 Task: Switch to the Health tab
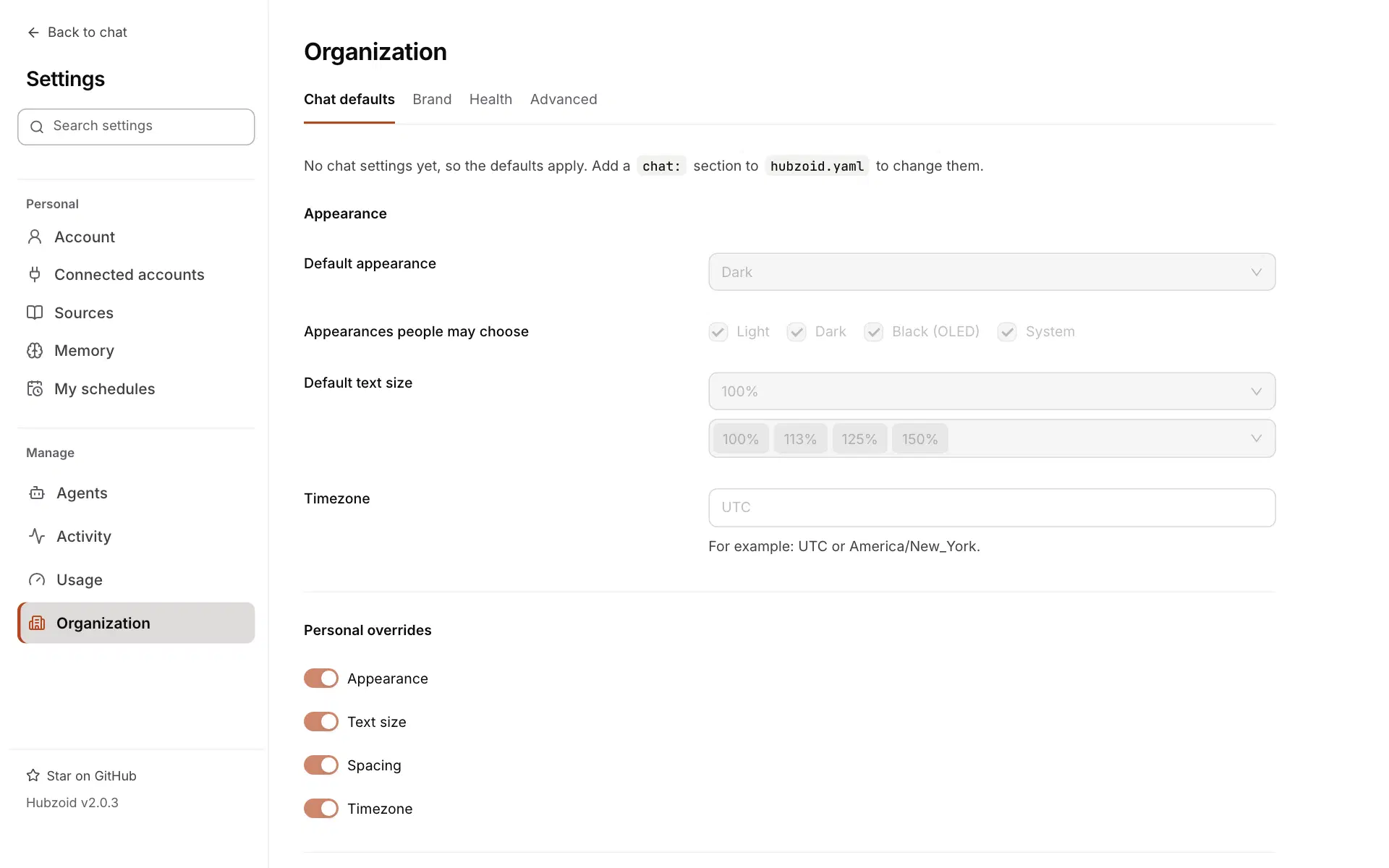[x=490, y=100]
